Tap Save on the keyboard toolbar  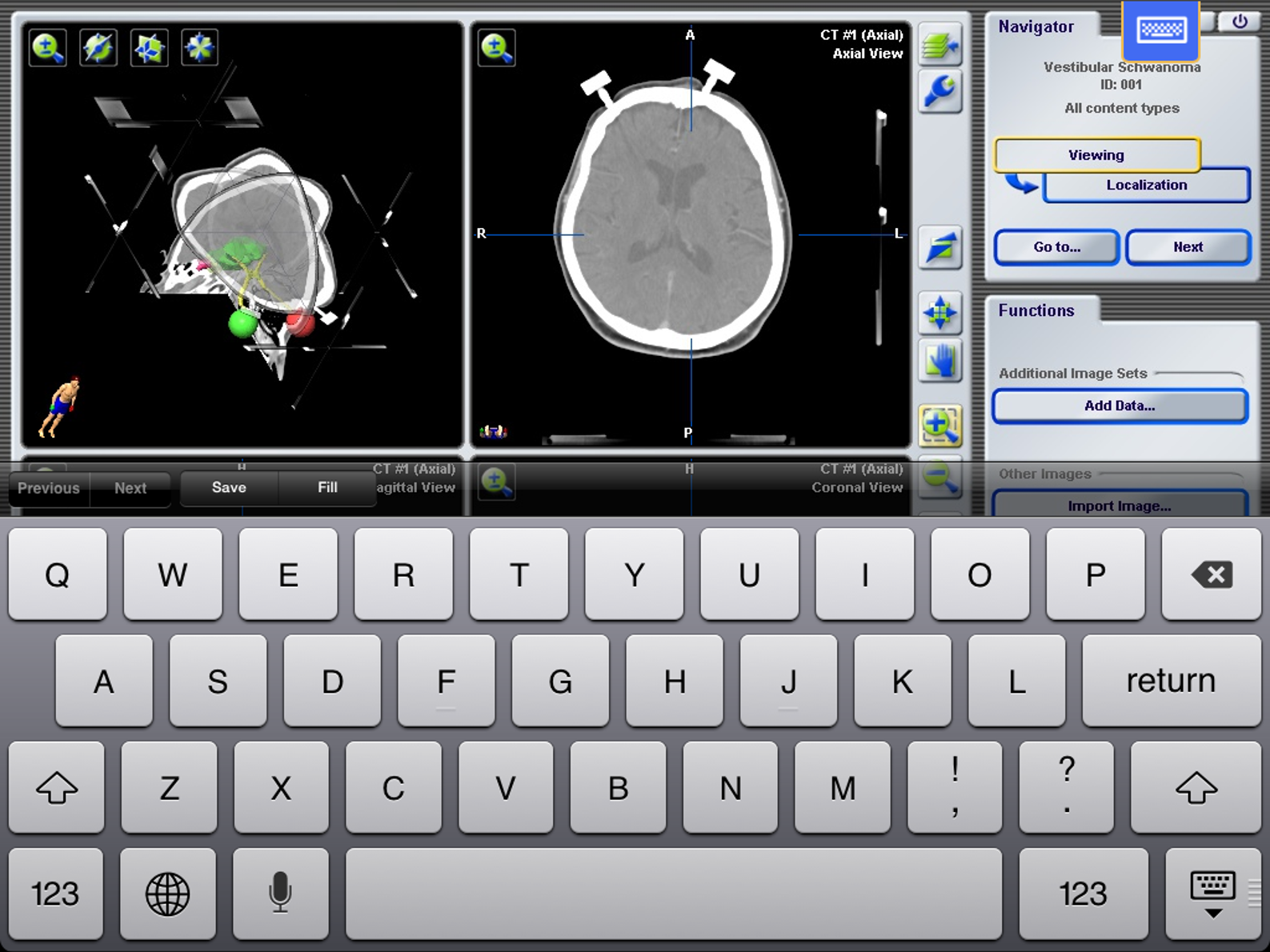coord(229,488)
